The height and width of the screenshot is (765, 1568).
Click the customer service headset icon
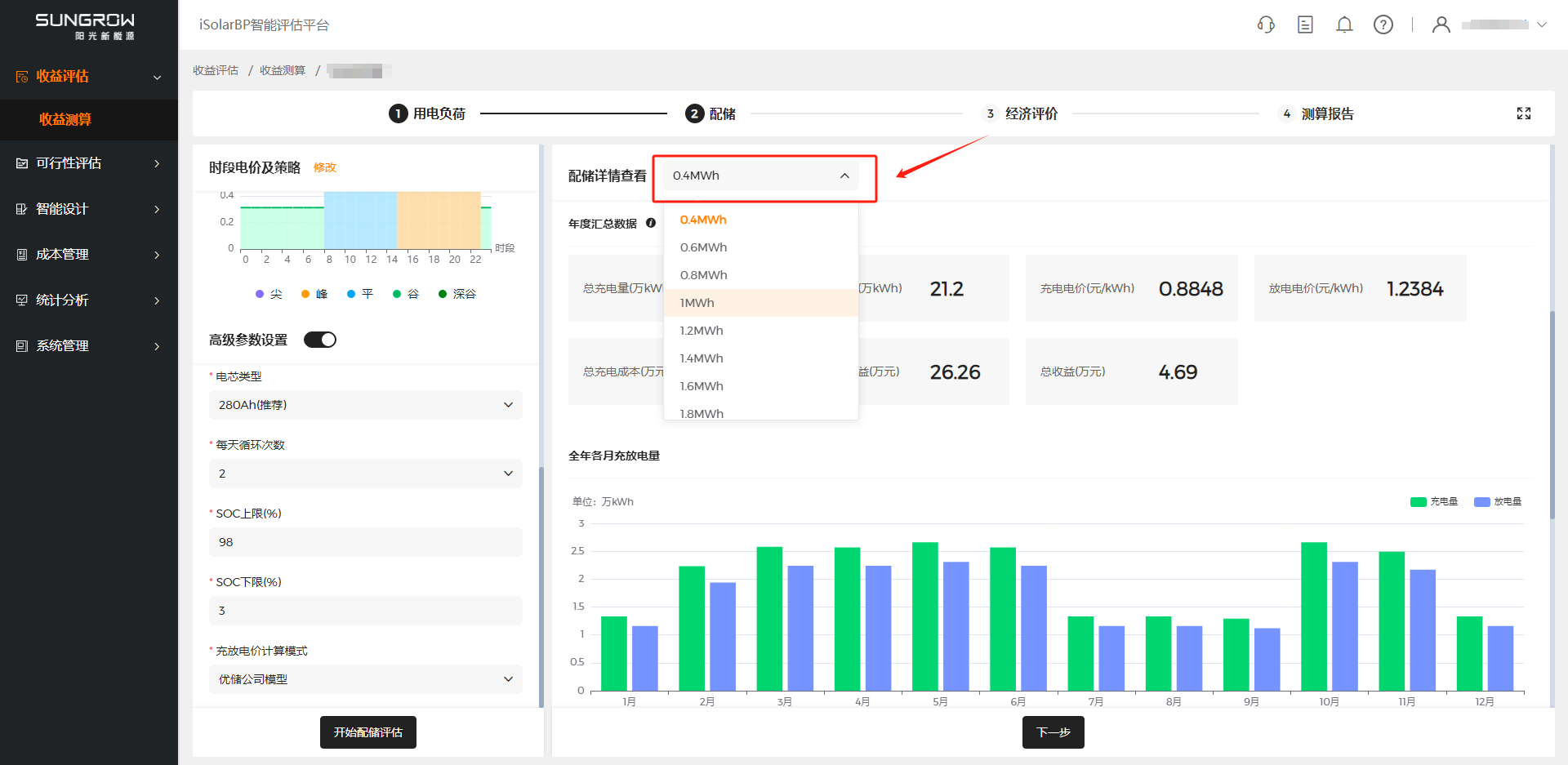coord(1266,24)
